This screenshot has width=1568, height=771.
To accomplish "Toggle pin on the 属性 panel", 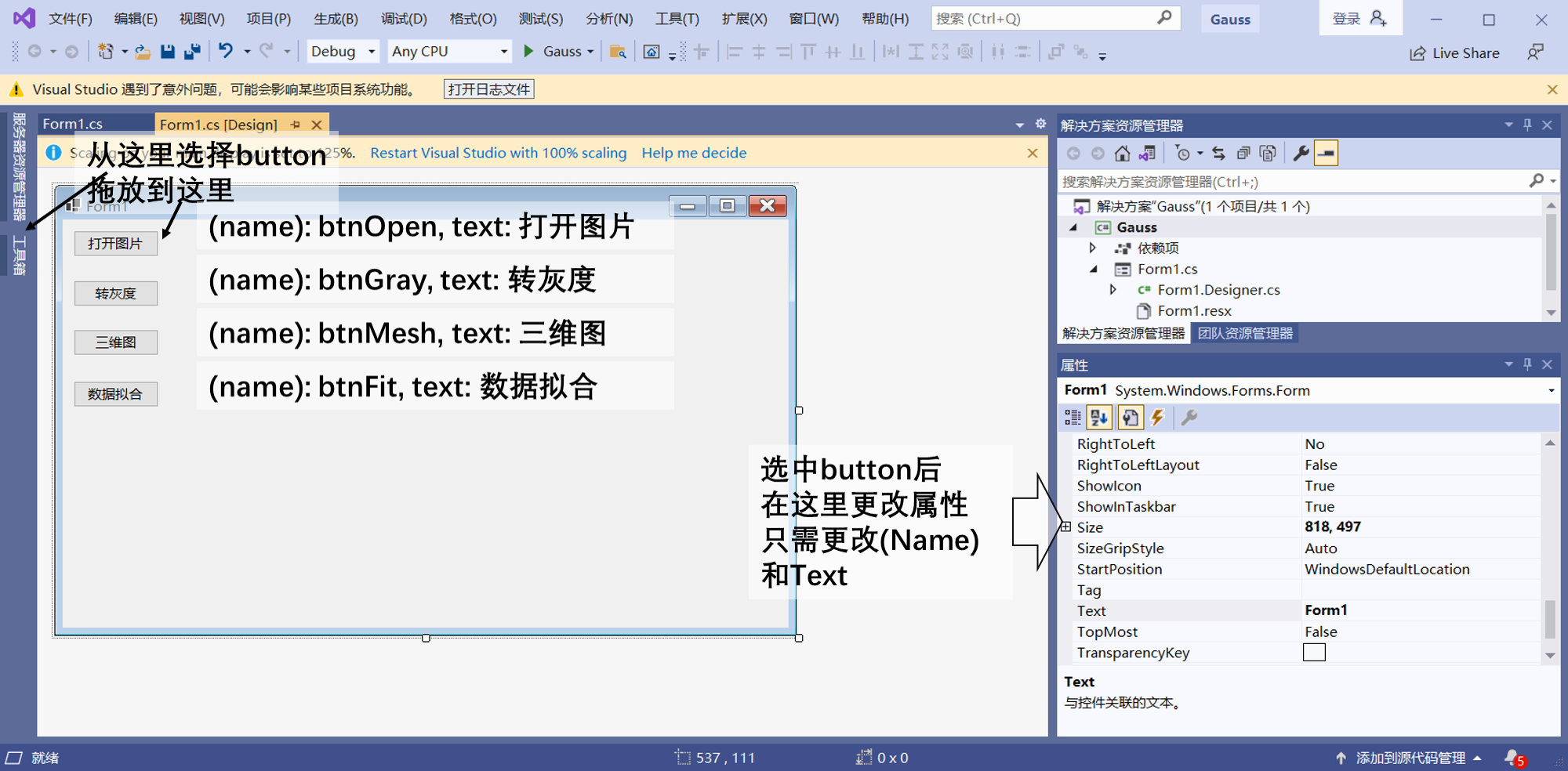I will [x=1527, y=364].
